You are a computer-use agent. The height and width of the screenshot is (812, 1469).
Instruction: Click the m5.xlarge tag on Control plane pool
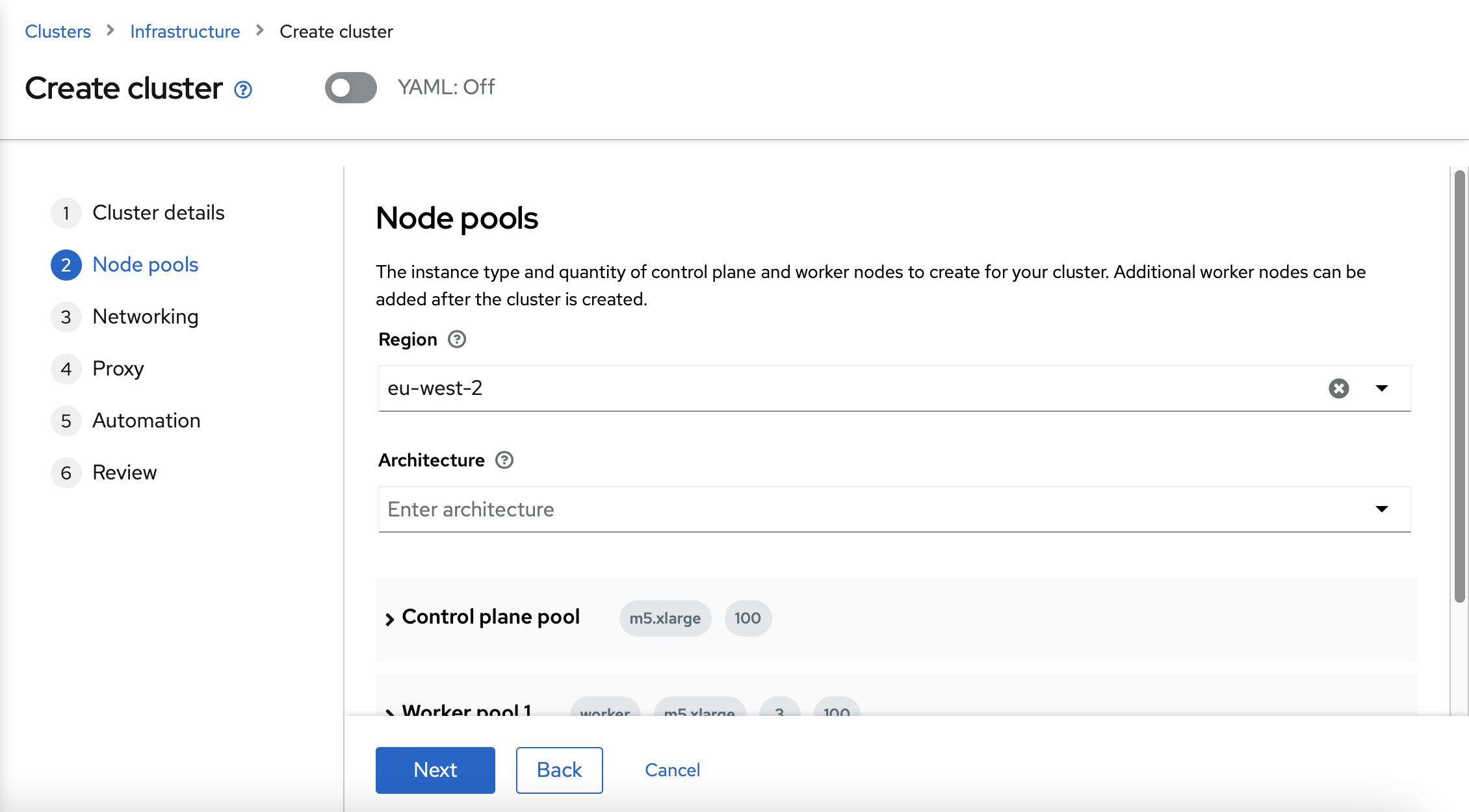[x=665, y=618]
